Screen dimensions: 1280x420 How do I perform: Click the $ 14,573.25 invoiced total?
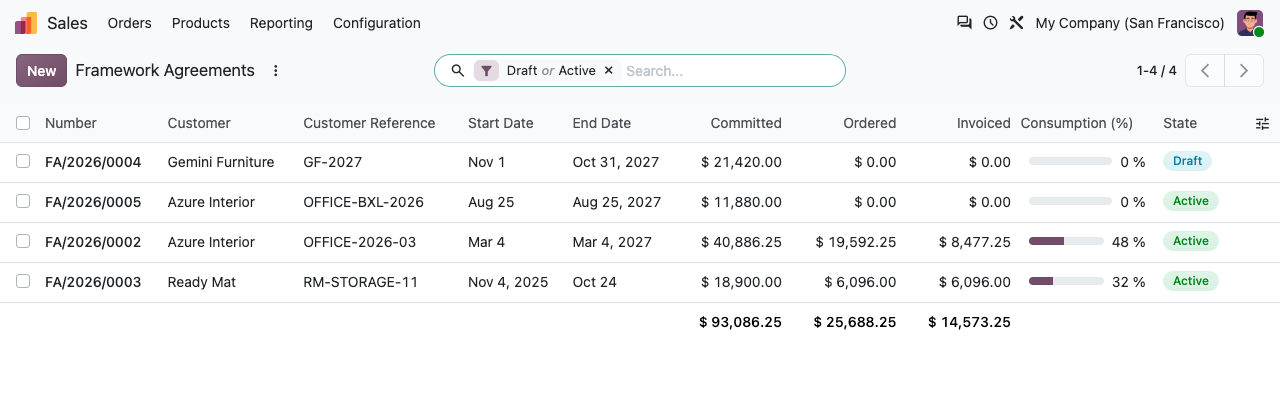click(970, 322)
